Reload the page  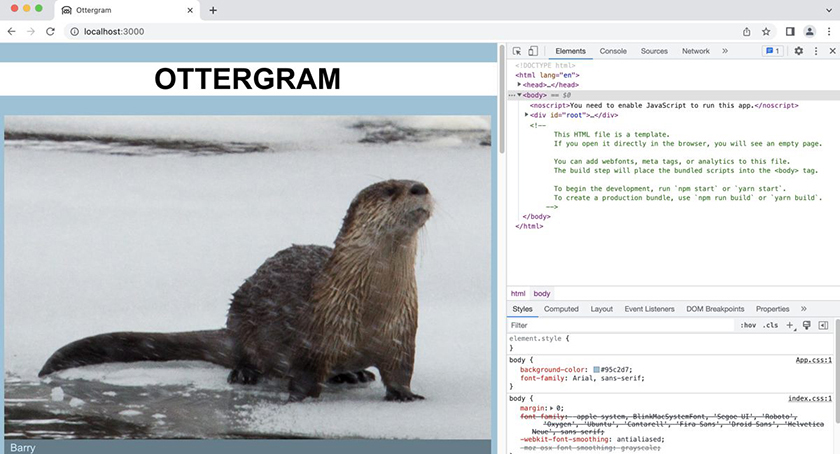pos(50,32)
